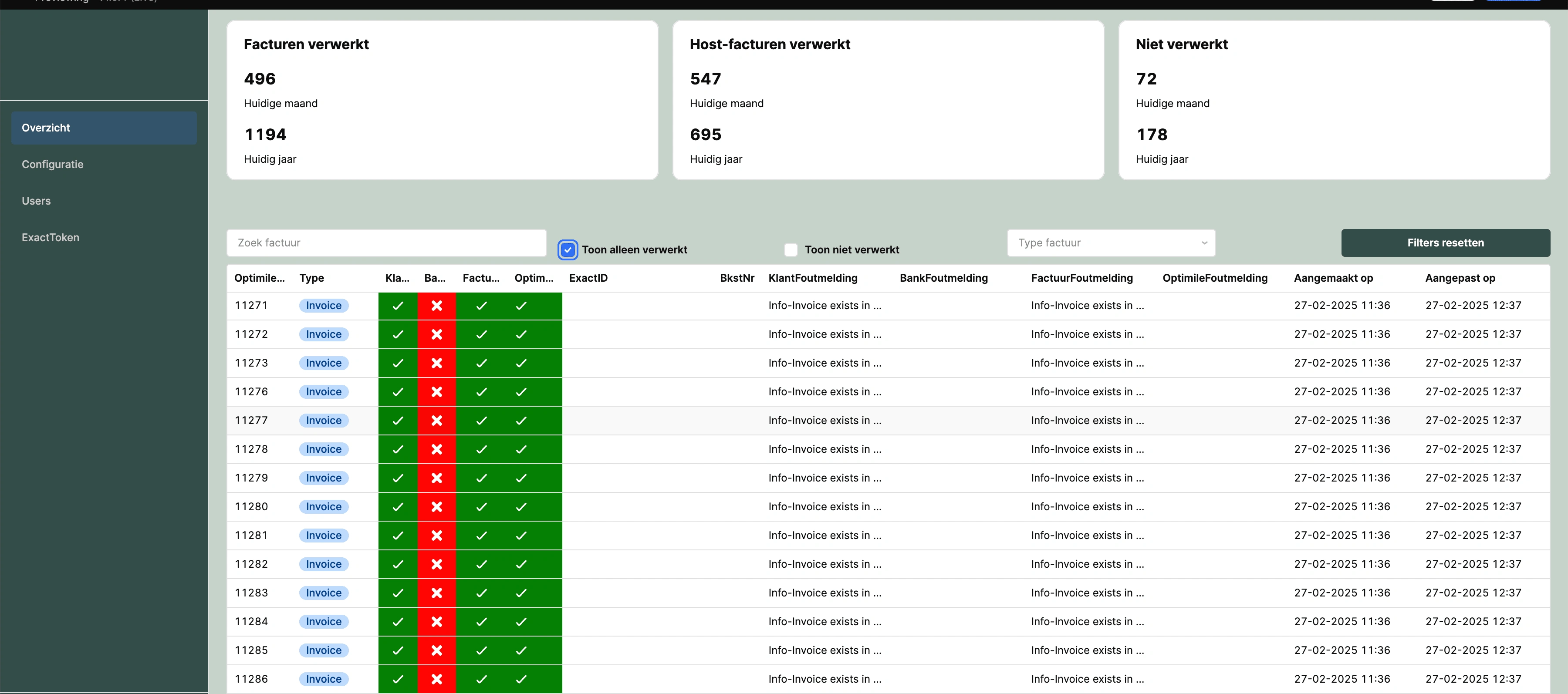The image size is (1568, 694).
Task: Open ExactToken sidebar page
Action: (x=51, y=237)
